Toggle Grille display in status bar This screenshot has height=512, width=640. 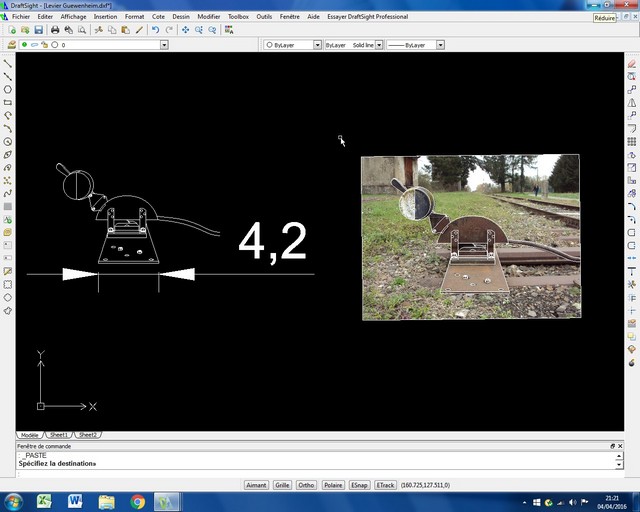(x=282, y=485)
